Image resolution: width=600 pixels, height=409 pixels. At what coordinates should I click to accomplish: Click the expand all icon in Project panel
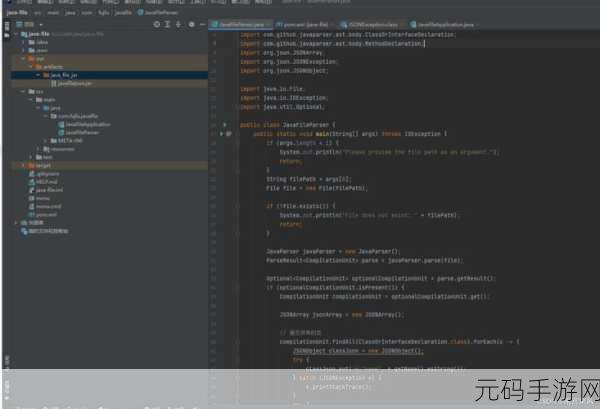167,24
